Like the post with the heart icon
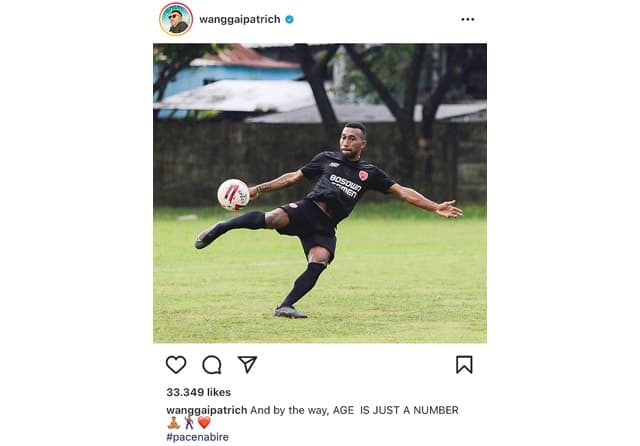This screenshot has width=640, height=446. click(x=176, y=364)
